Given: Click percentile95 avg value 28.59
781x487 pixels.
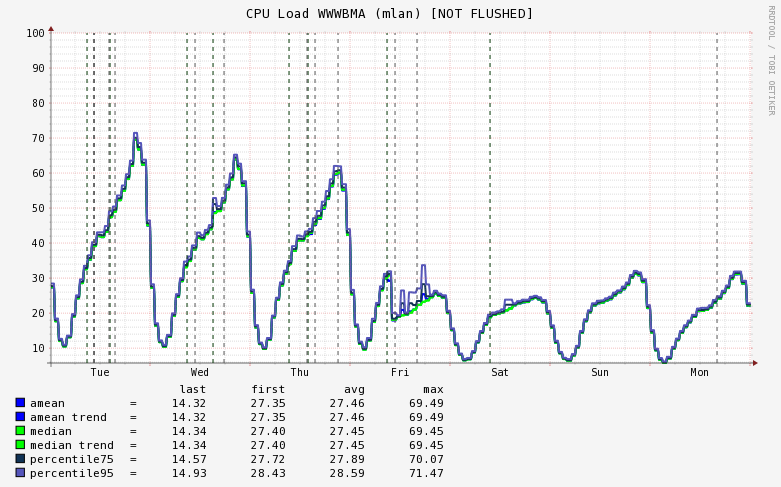Looking at the screenshot, I should (x=347, y=473).
